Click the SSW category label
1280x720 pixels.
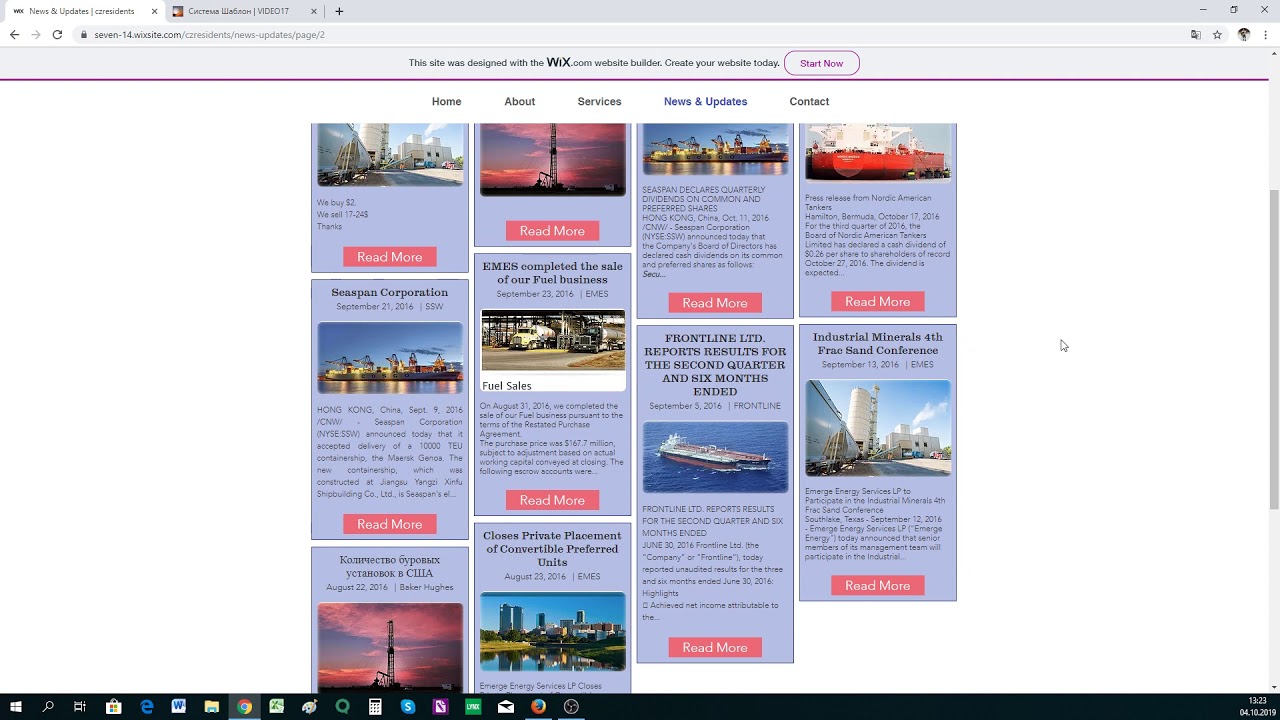click(434, 307)
